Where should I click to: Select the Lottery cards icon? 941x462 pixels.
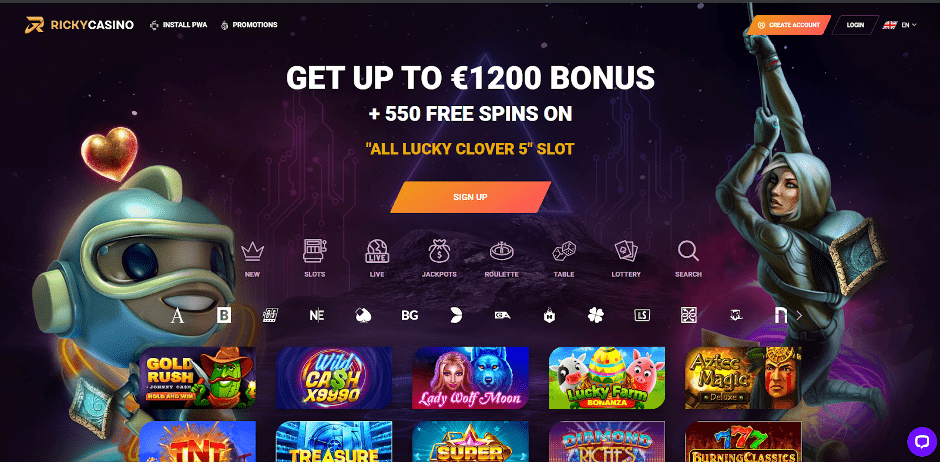click(626, 251)
